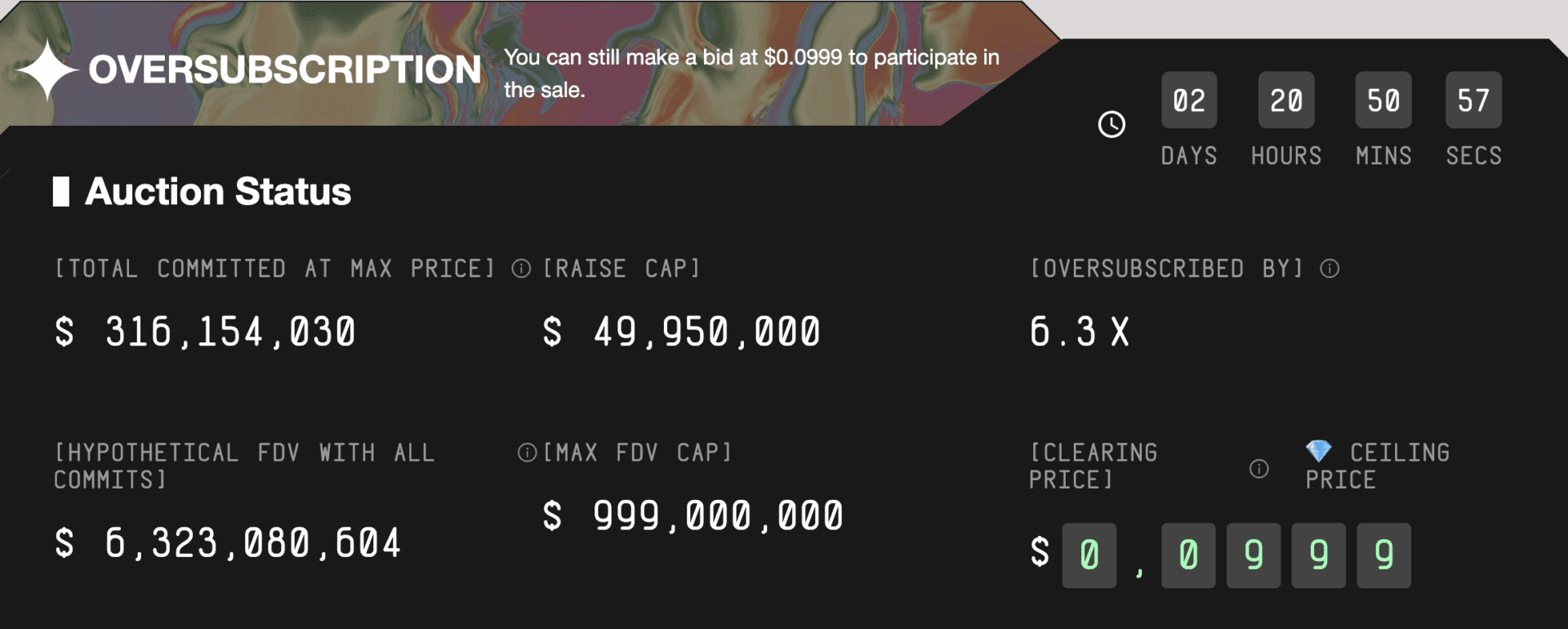Select the Hours countdown box showing 20
This screenshot has width=1568, height=629.
point(1286,100)
